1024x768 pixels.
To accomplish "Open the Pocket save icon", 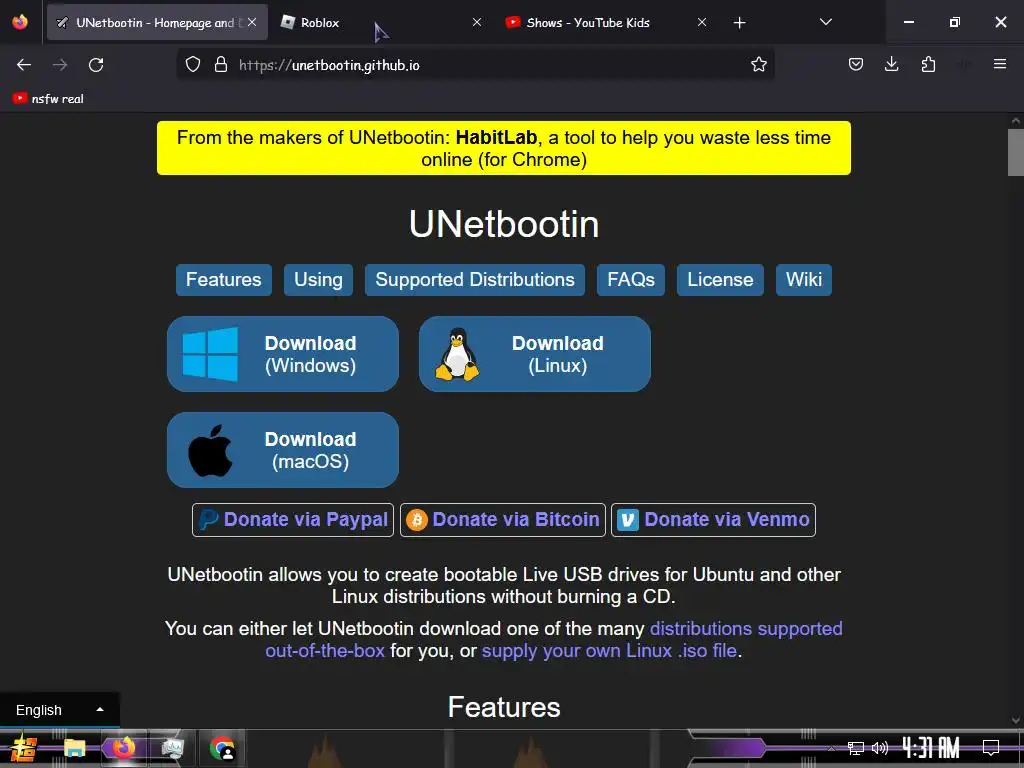I will 856,64.
